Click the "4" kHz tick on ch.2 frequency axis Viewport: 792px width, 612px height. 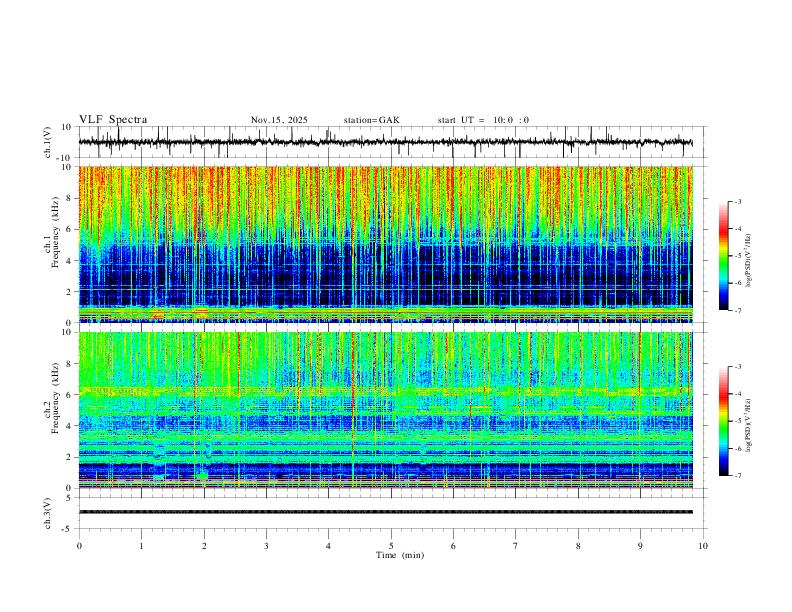click(x=69, y=426)
